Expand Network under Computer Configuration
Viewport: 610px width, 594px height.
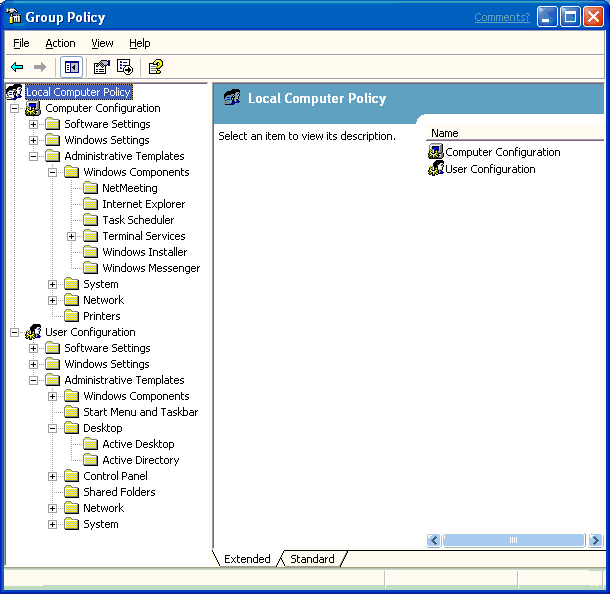click(53, 300)
